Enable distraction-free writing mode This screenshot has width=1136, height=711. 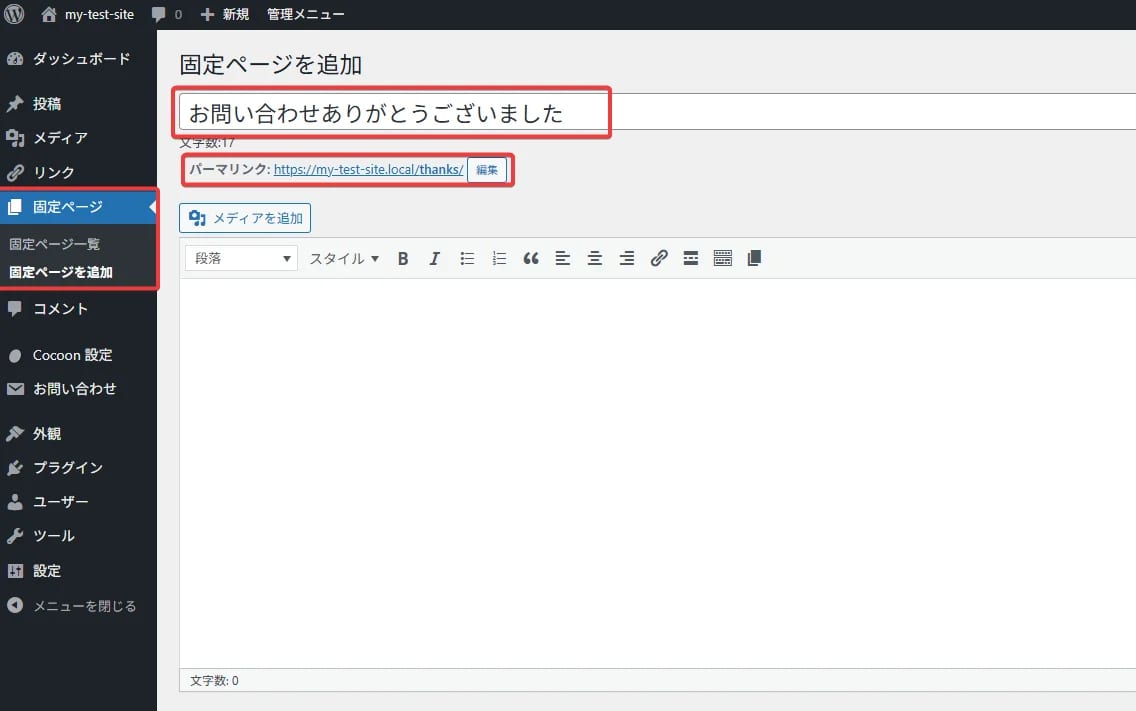click(754, 258)
